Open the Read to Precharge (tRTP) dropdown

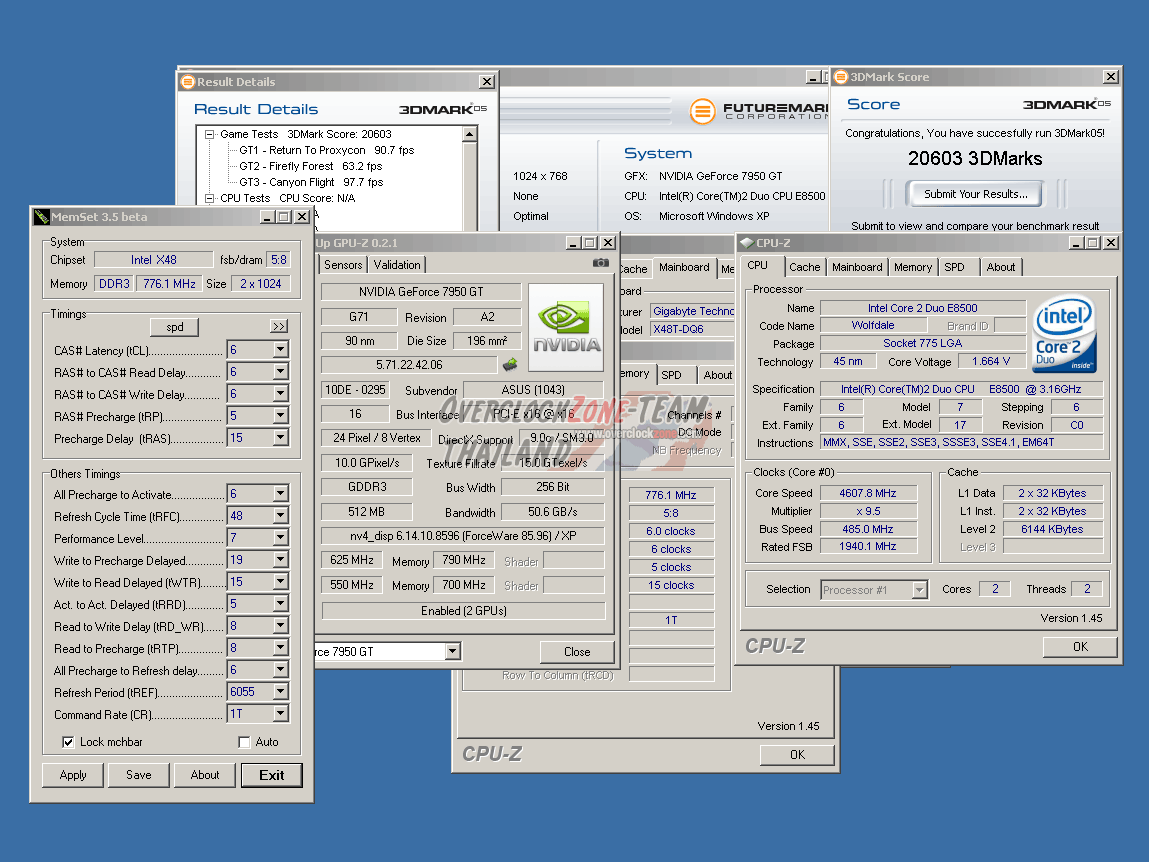281,647
